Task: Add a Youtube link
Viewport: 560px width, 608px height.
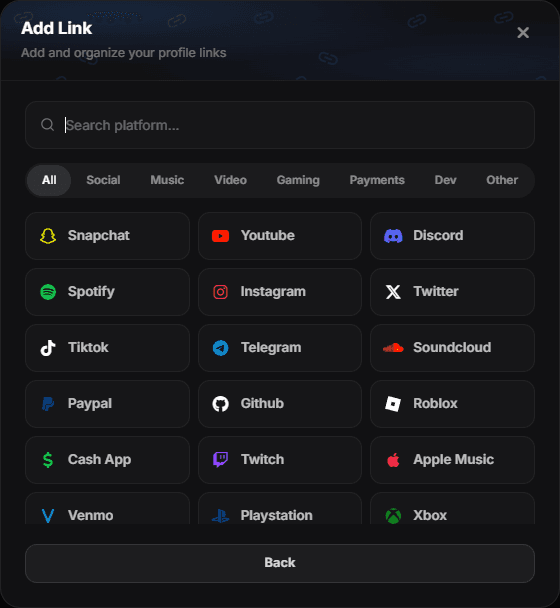Action: (x=280, y=236)
